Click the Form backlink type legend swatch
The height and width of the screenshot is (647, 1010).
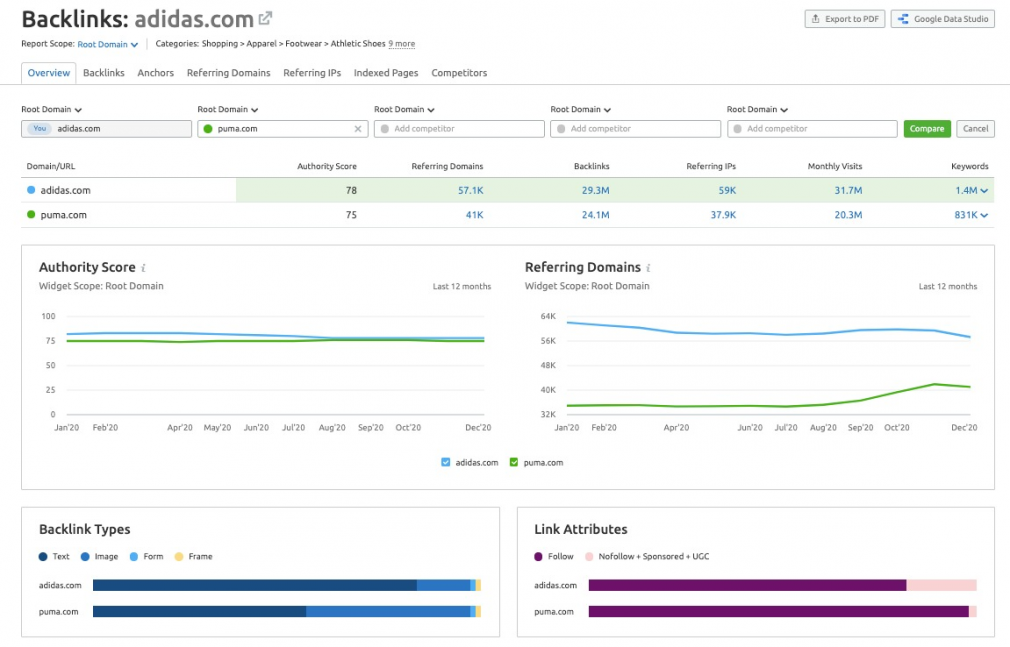click(134, 557)
